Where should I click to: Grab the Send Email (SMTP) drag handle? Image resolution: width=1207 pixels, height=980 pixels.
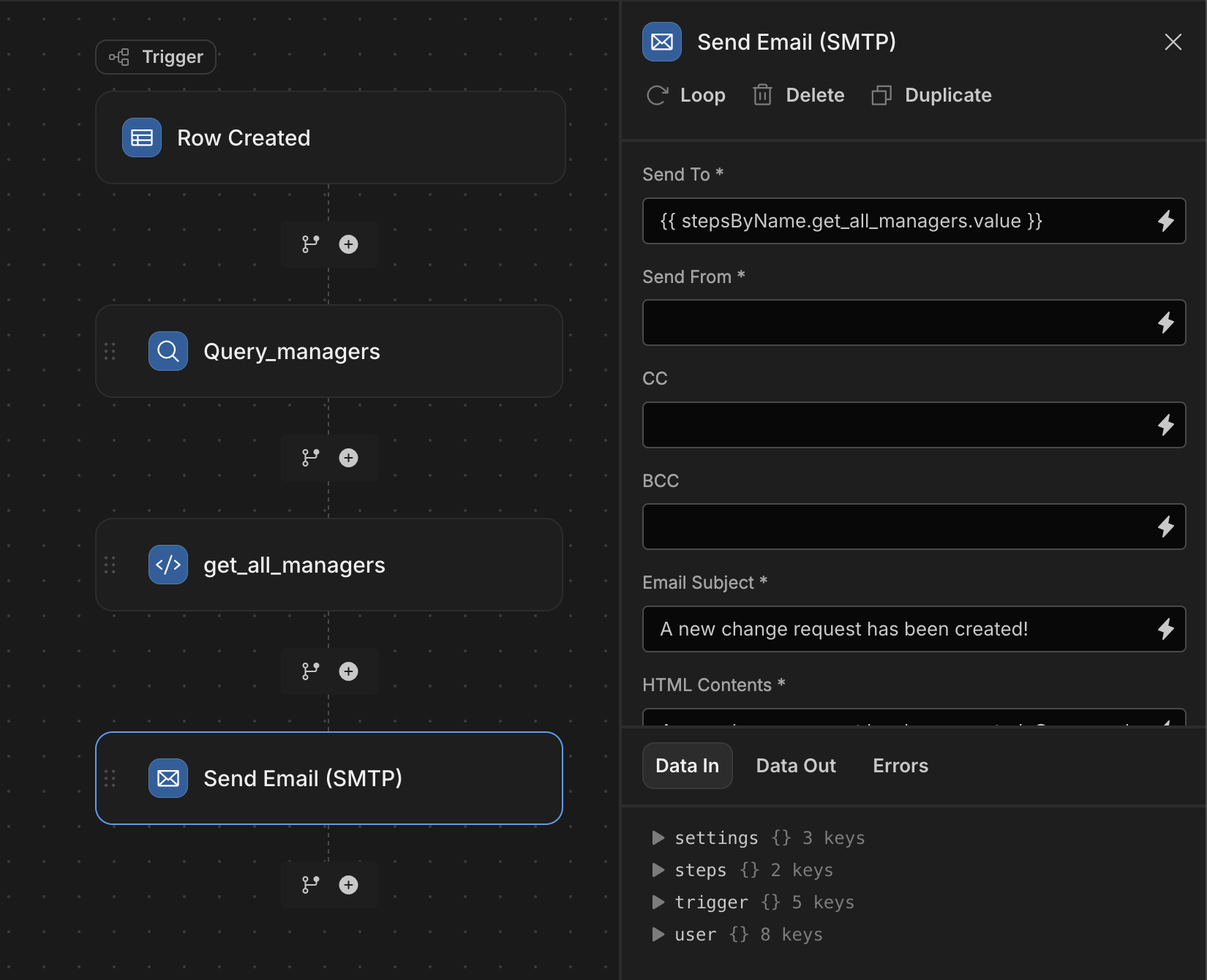coord(110,778)
